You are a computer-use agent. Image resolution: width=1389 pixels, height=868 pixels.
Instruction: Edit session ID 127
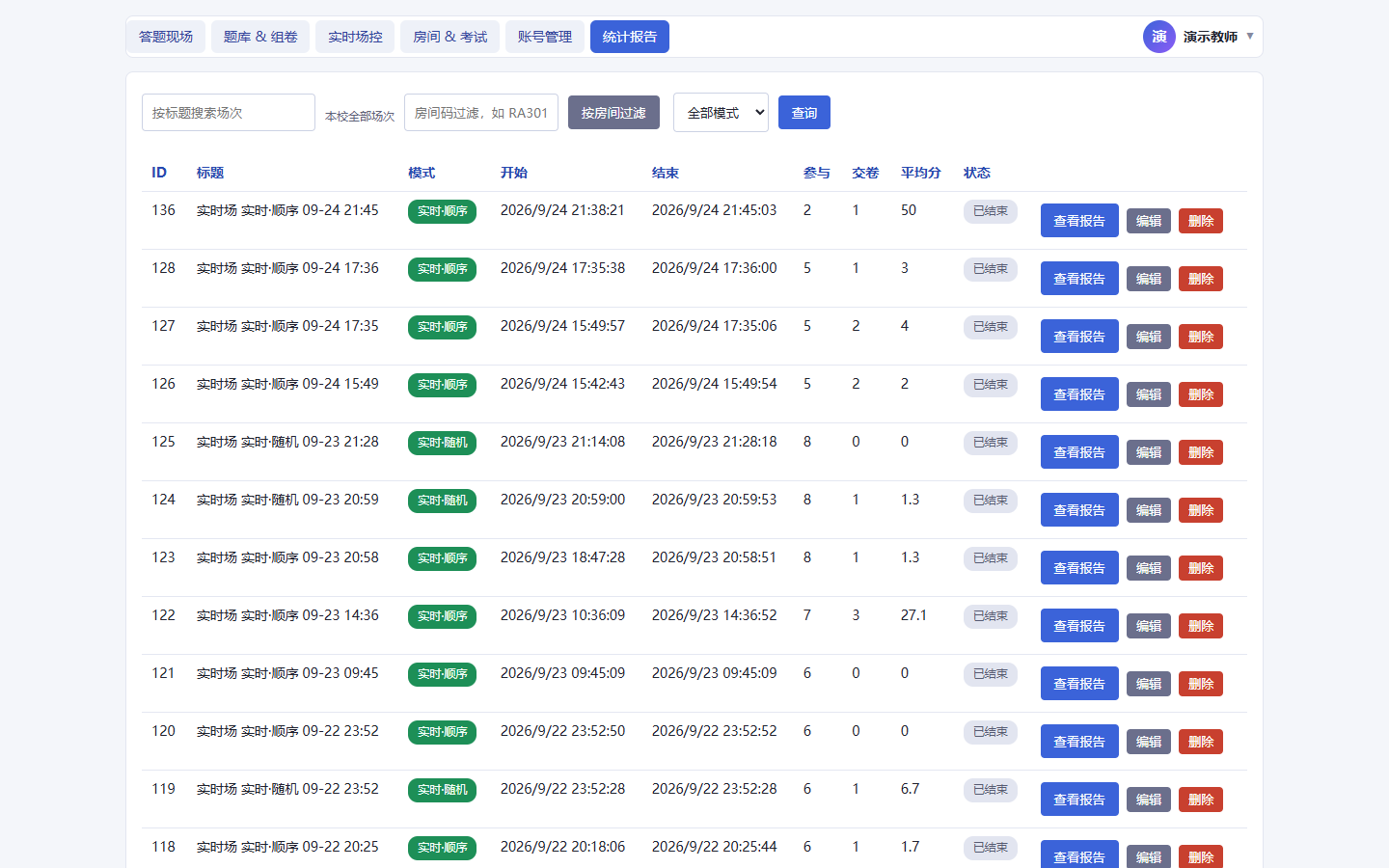click(1149, 337)
